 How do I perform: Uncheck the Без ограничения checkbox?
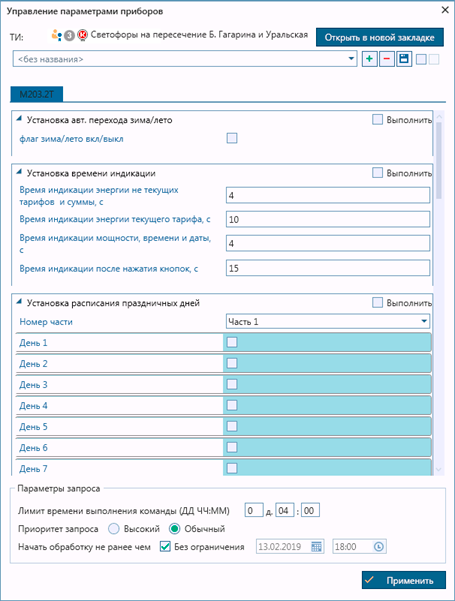click(x=165, y=547)
